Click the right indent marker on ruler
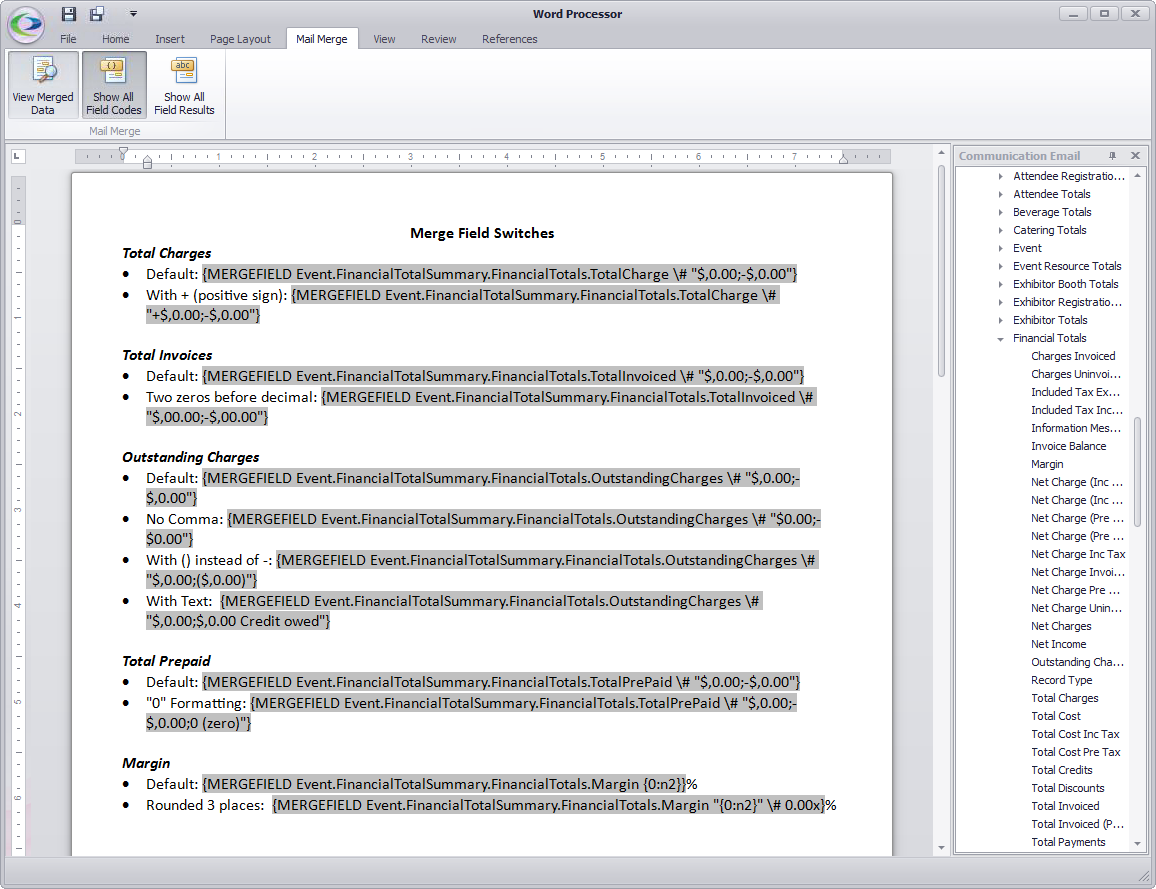 (x=843, y=158)
